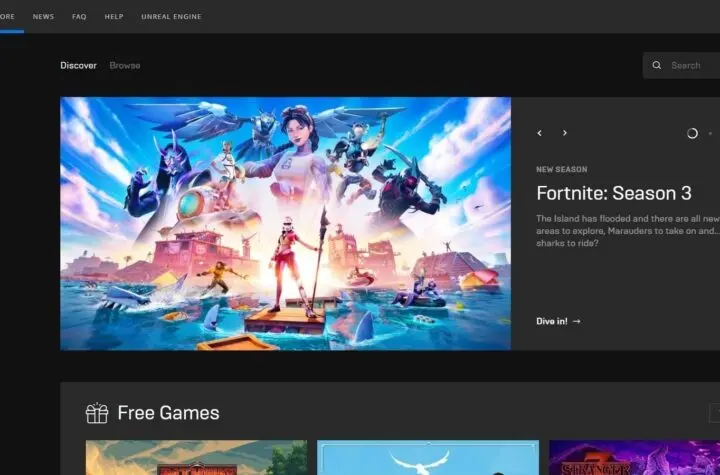This screenshot has width=720, height=475.
Task: Show the next carousel slide arrow
Action: tap(565, 133)
